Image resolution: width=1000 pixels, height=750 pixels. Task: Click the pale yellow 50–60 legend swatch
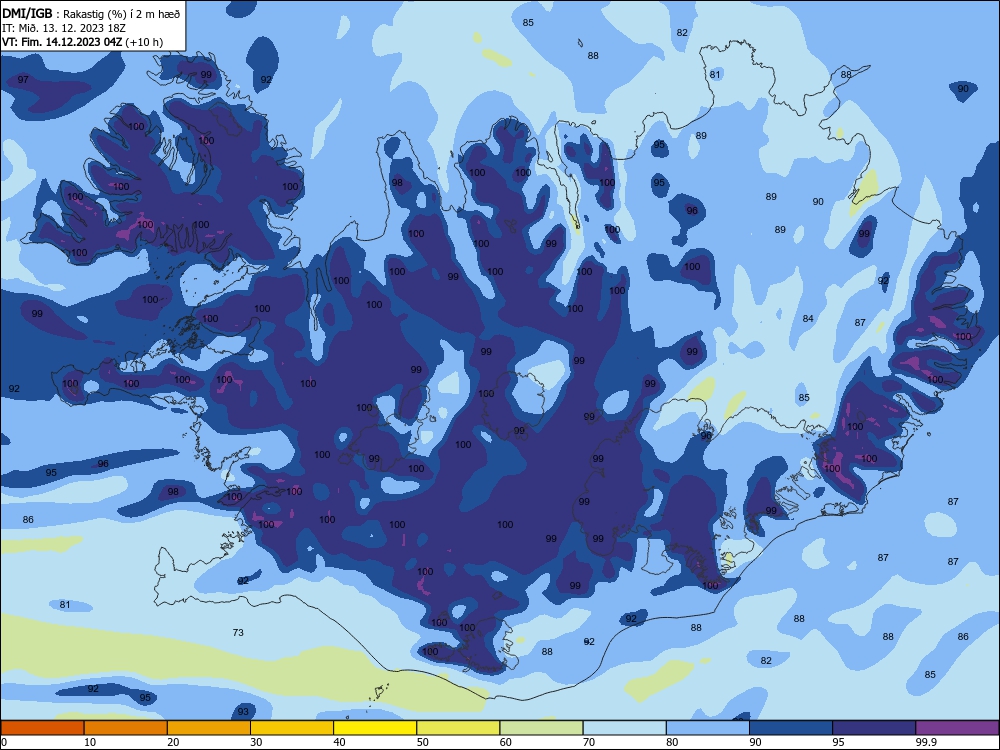click(458, 728)
